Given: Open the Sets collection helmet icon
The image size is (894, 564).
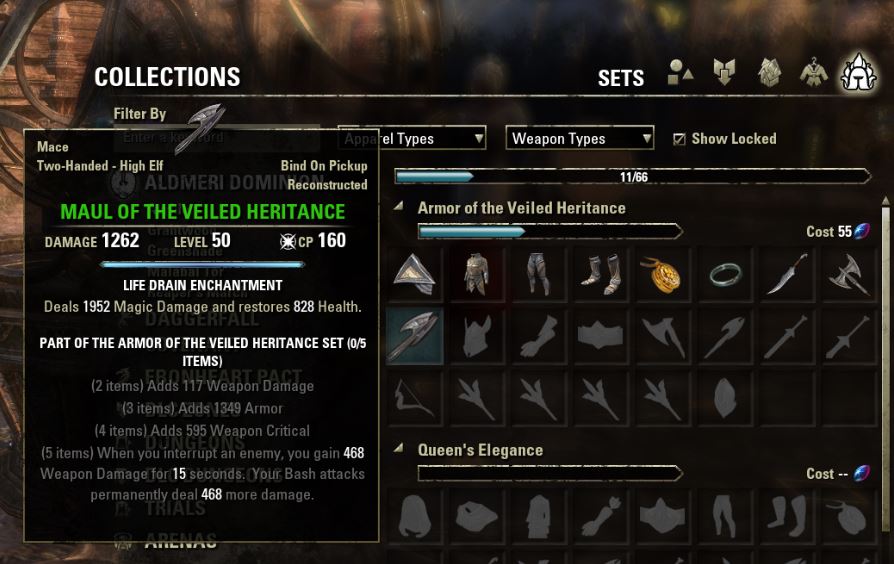Looking at the screenshot, I should click(858, 73).
